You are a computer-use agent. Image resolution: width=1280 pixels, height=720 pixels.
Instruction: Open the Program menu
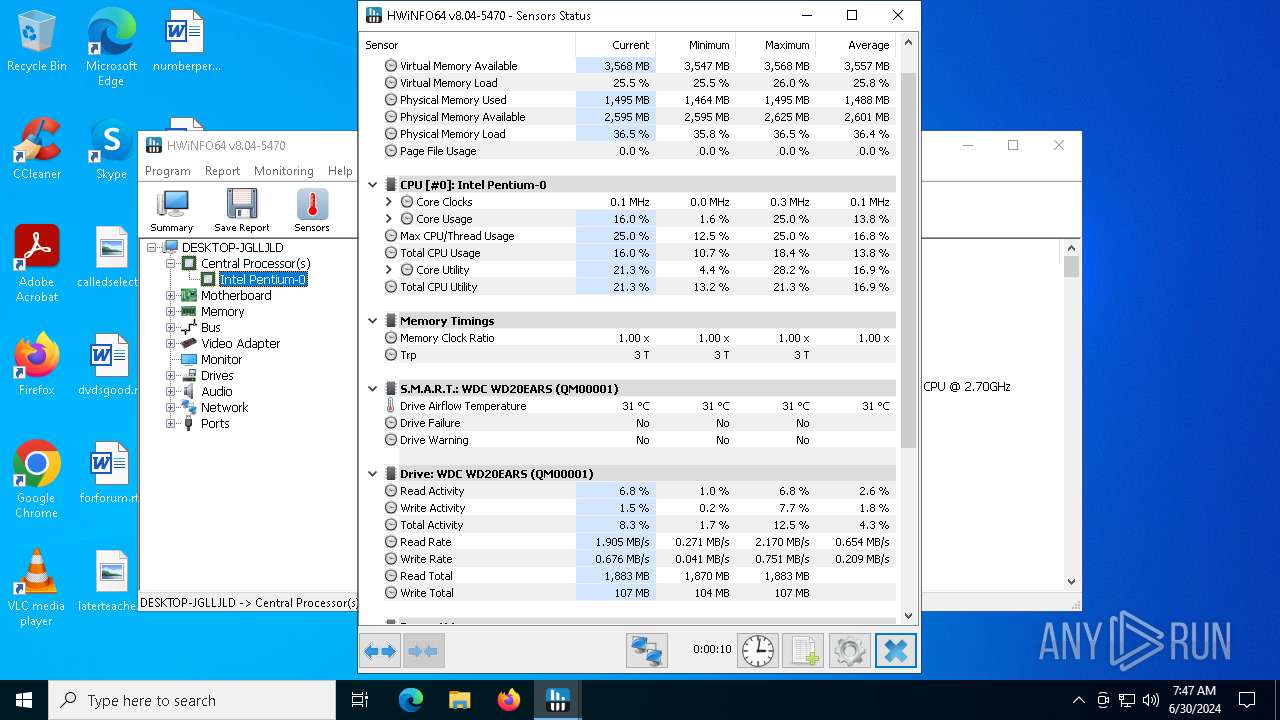[x=168, y=171]
